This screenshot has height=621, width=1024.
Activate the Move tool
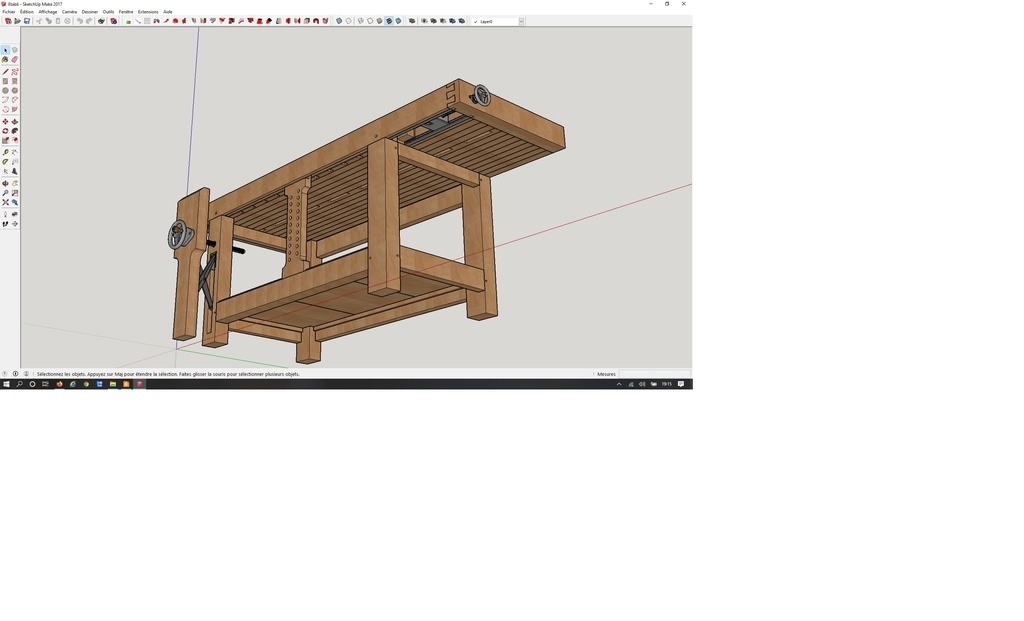click(x=5, y=122)
